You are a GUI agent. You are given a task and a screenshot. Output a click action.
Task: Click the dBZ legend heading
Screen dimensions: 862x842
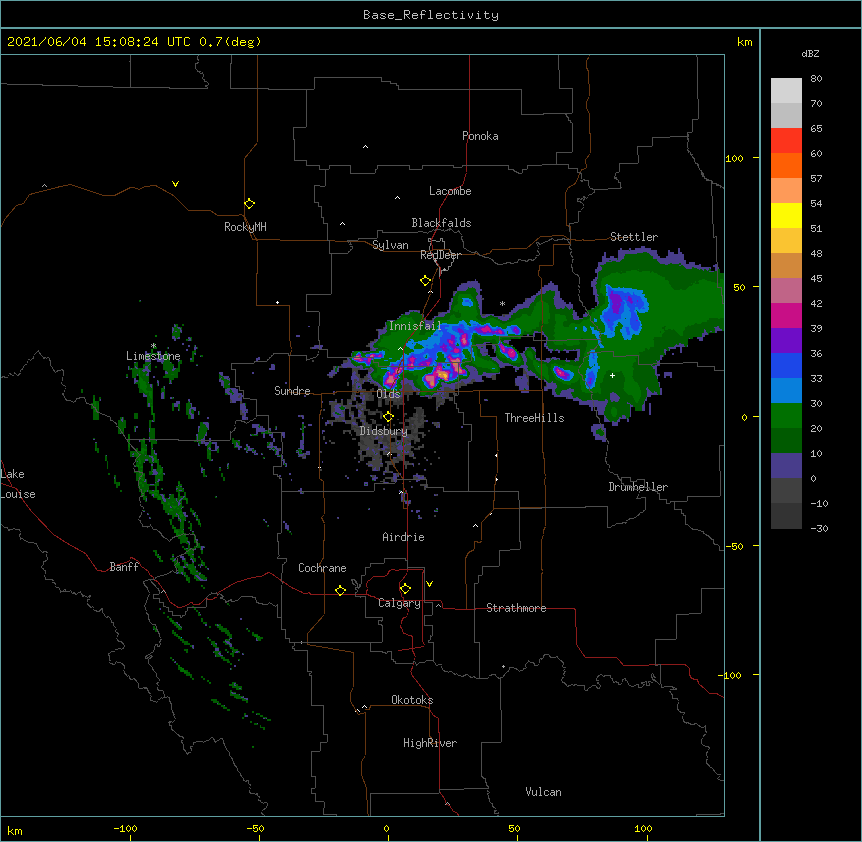pyautogui.click(x=810, y=53)
